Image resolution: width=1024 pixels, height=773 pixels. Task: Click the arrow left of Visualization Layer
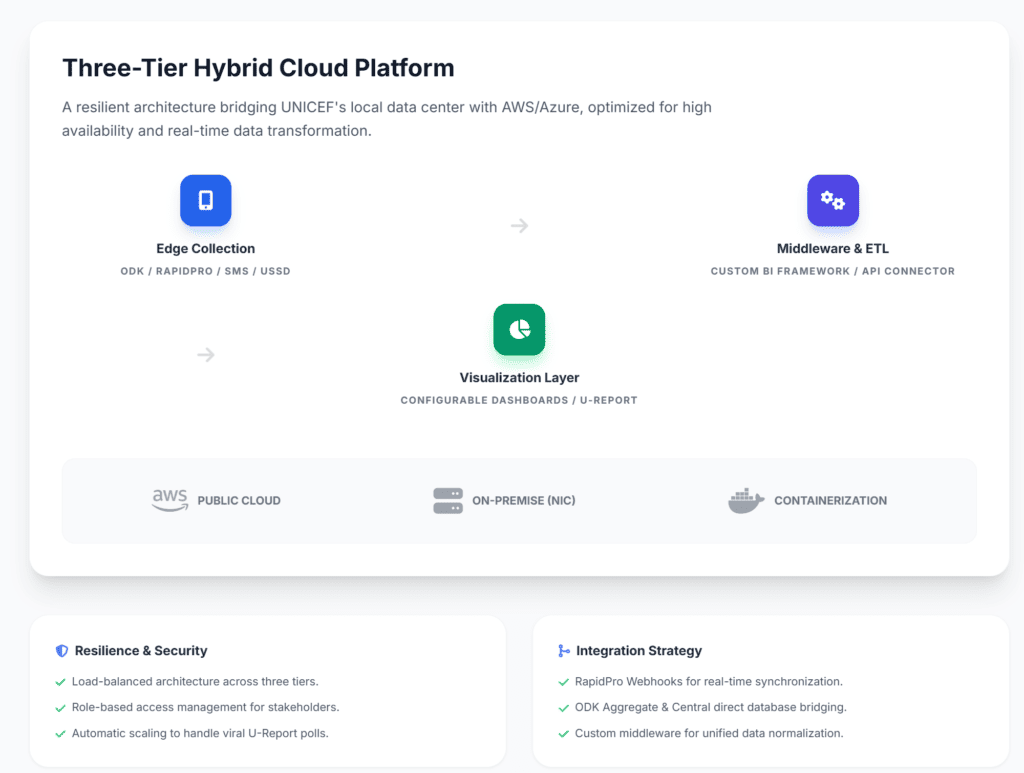(x=206, y=355)
